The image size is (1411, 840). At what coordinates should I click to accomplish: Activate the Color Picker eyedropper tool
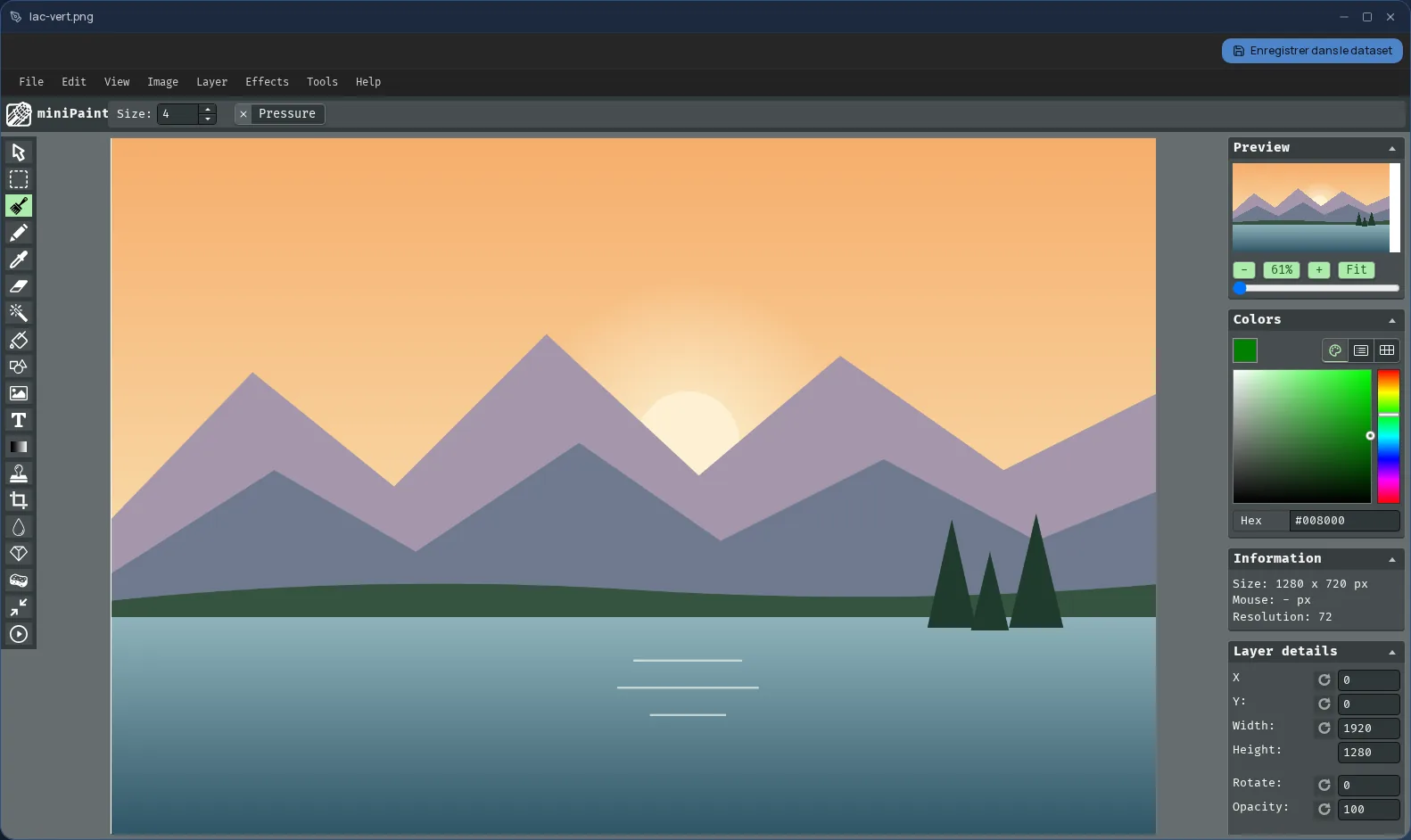point(19,259)
